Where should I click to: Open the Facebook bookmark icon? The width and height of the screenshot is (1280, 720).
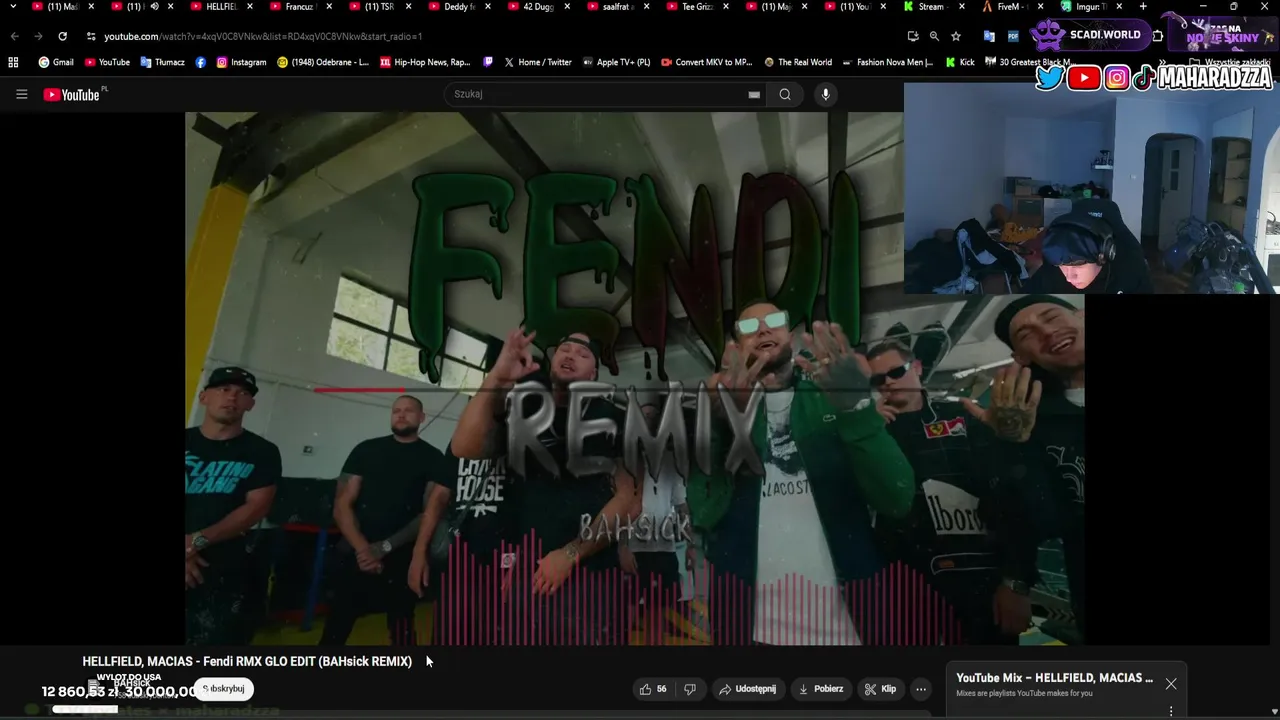click(201, 62)
